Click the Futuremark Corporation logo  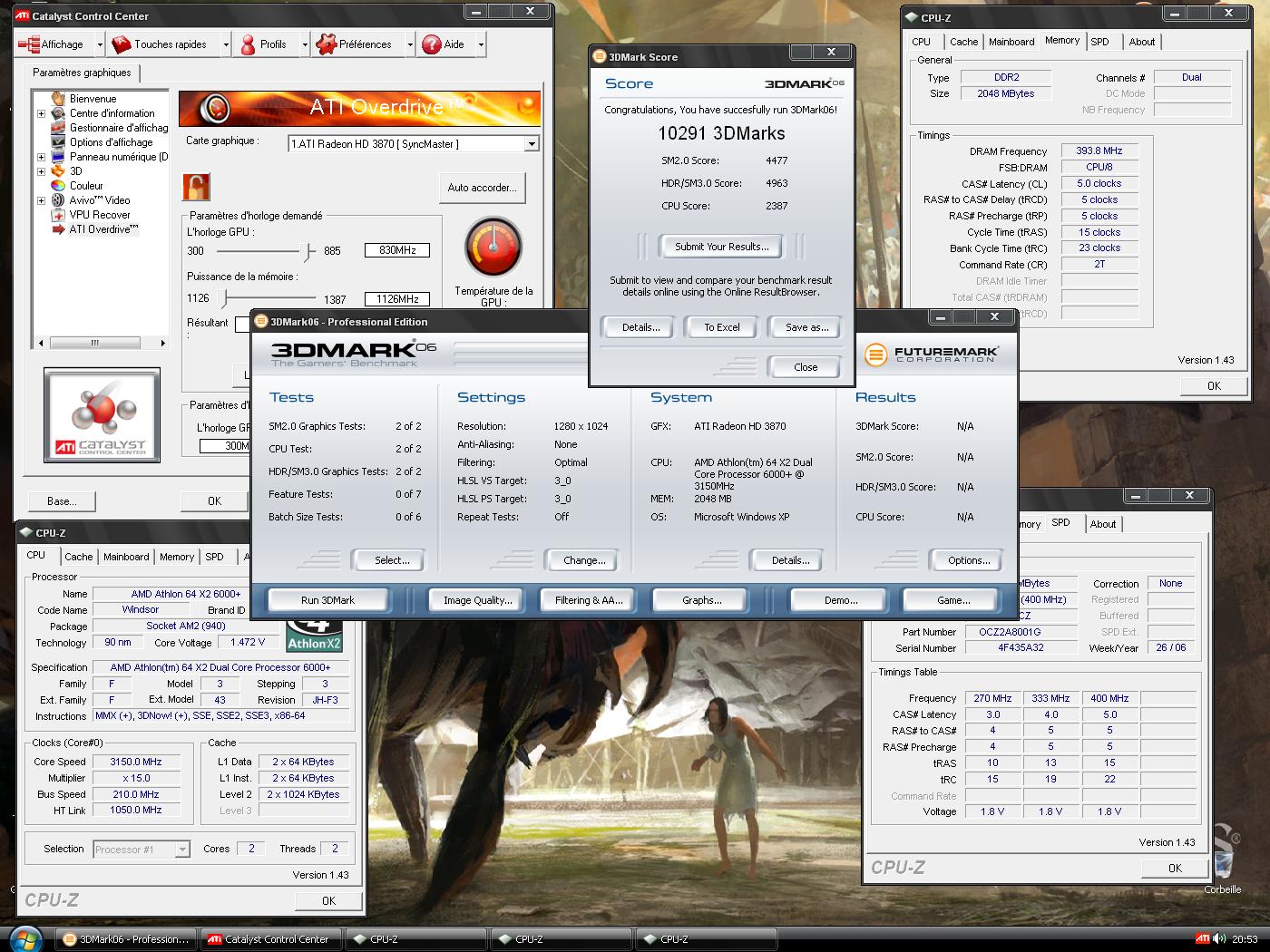click(x=931, y=354)
